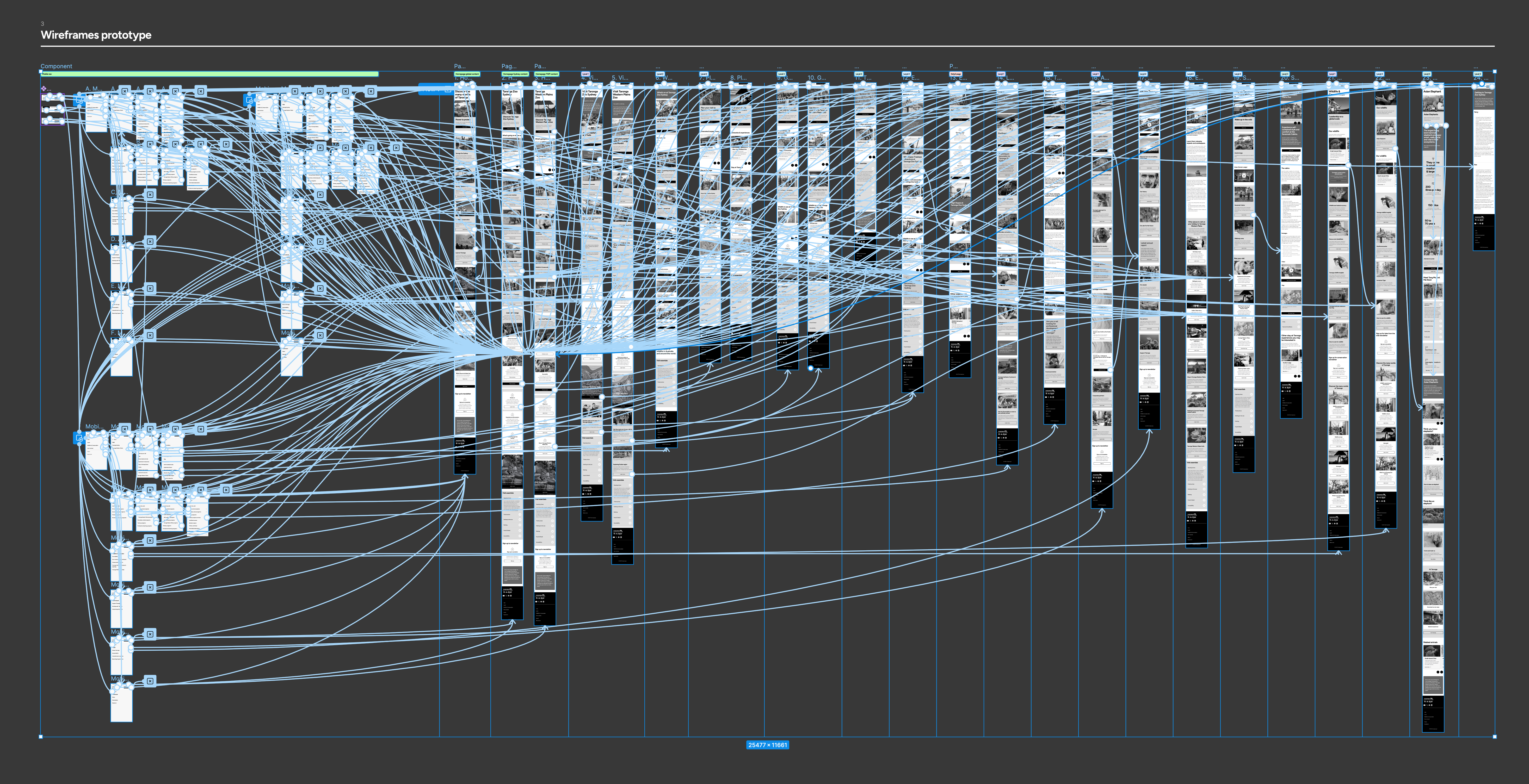Click the 'Detail page' pink tag above frame 13
Image resolution: width=1529 pixels, height=784 pixels.
click(x=956, y=74)
